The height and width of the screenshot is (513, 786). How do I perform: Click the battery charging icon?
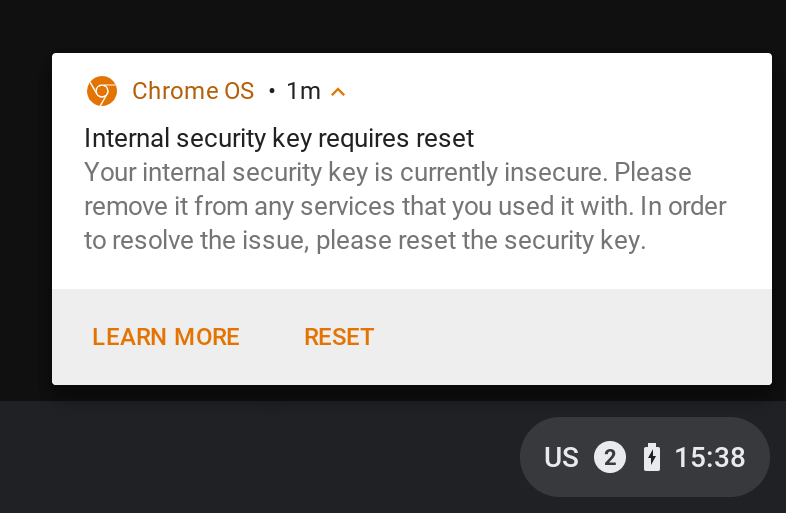pos(652,458)
